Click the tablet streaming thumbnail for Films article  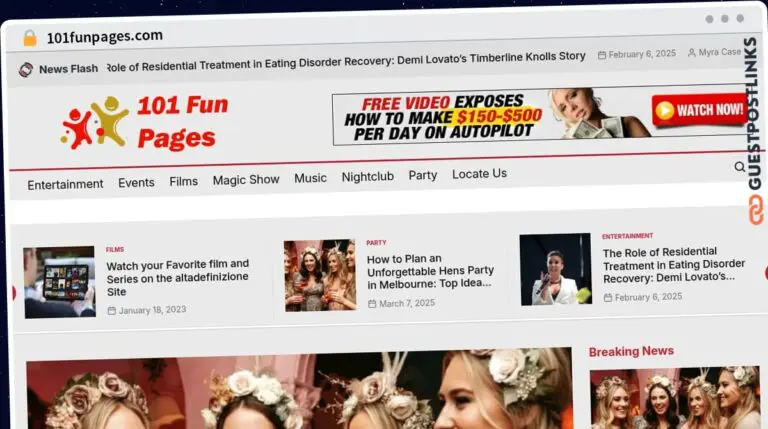59,282
